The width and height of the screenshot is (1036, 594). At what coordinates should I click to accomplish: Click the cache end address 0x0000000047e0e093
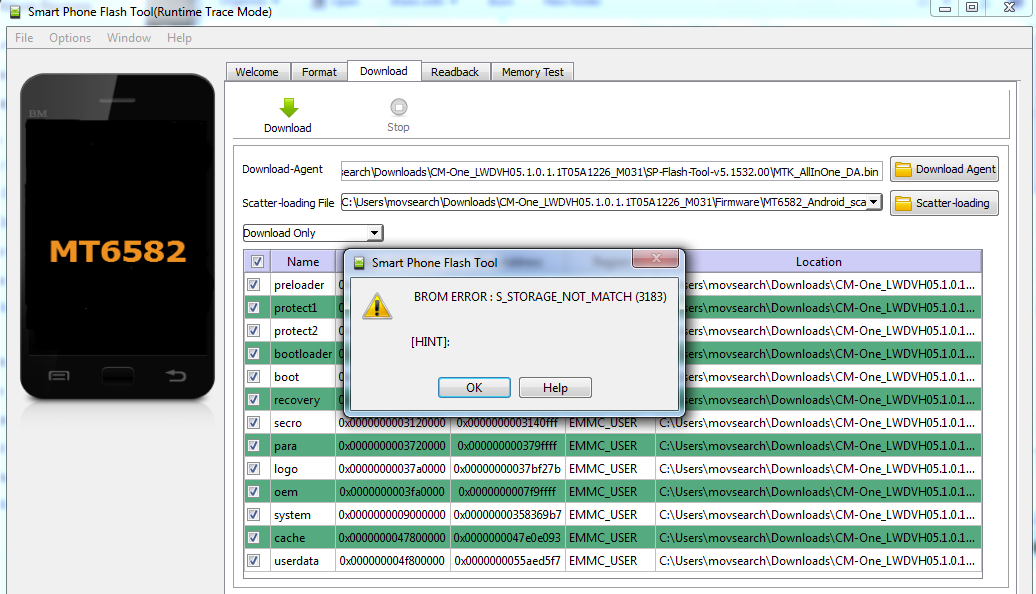507,538
